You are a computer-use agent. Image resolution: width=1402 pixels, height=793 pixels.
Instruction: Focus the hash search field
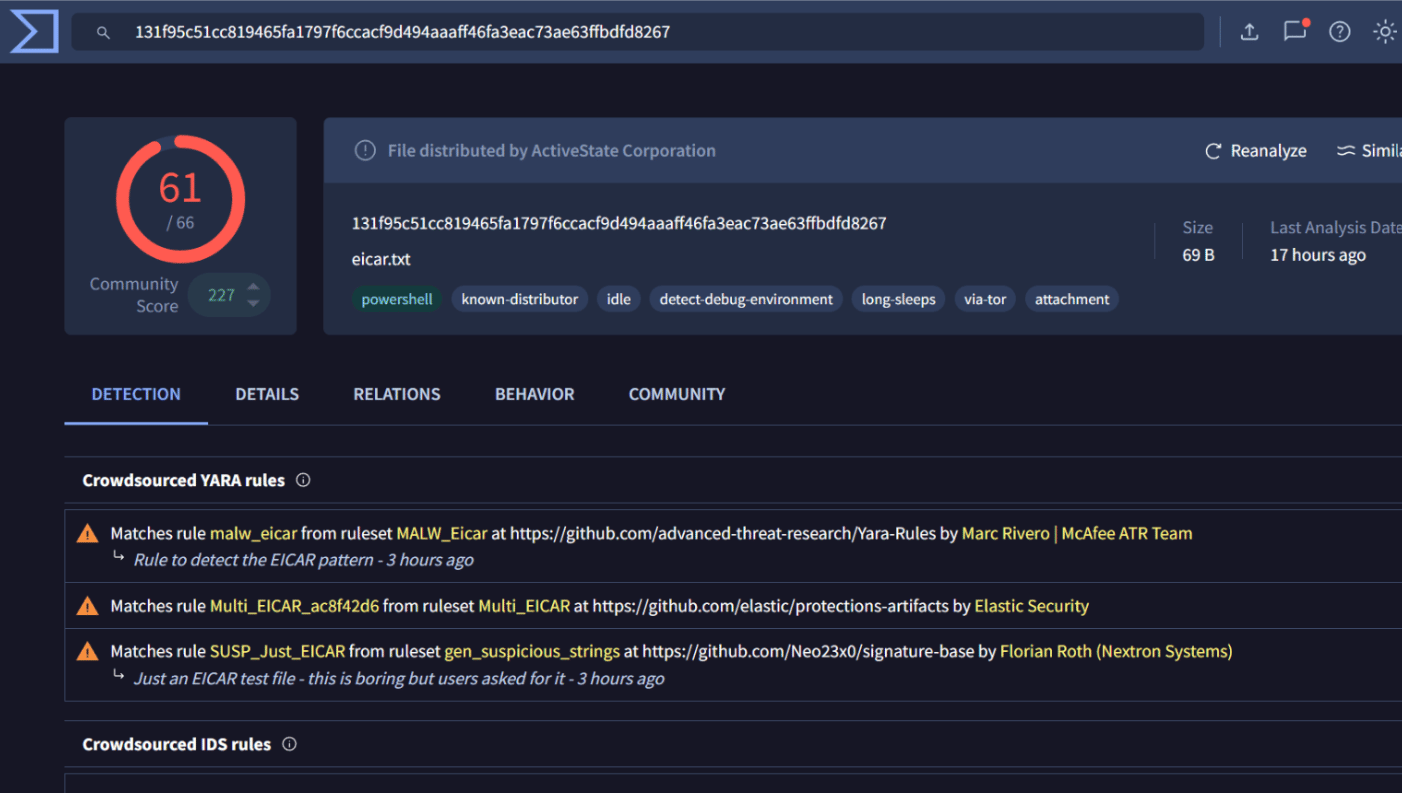coord(637,32)
